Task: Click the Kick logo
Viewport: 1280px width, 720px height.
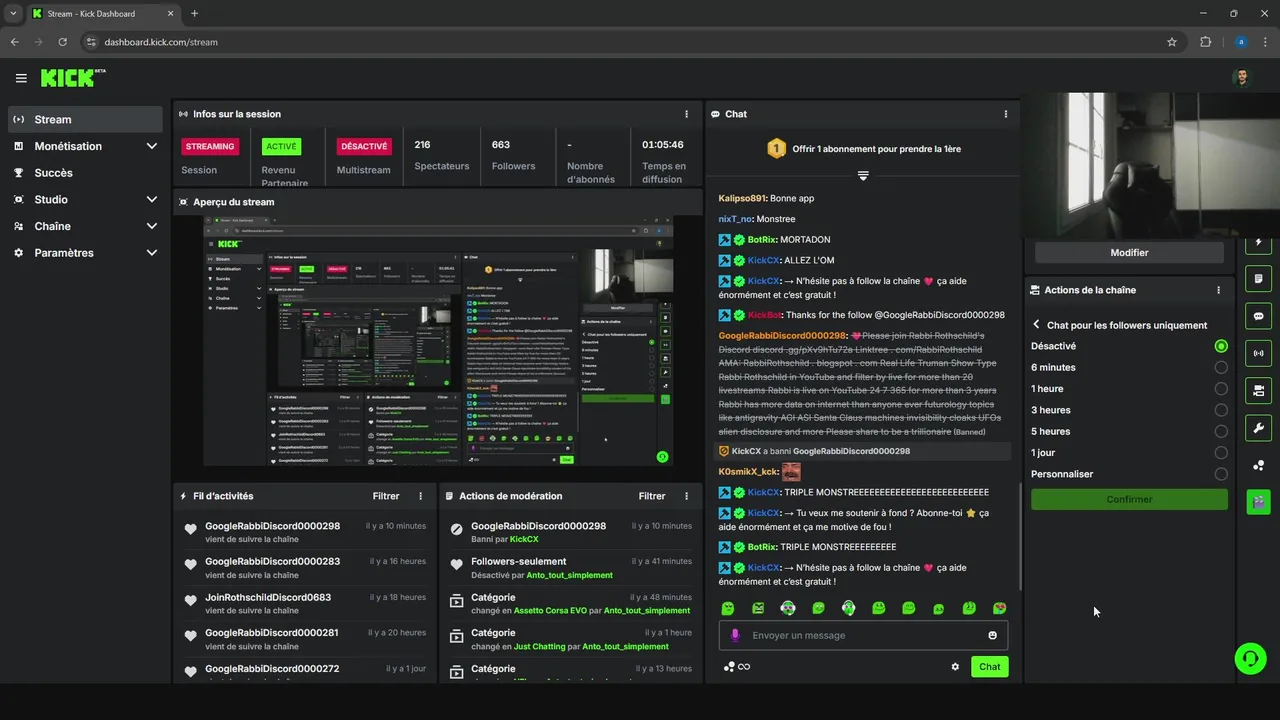Action: tap(72, 78)
